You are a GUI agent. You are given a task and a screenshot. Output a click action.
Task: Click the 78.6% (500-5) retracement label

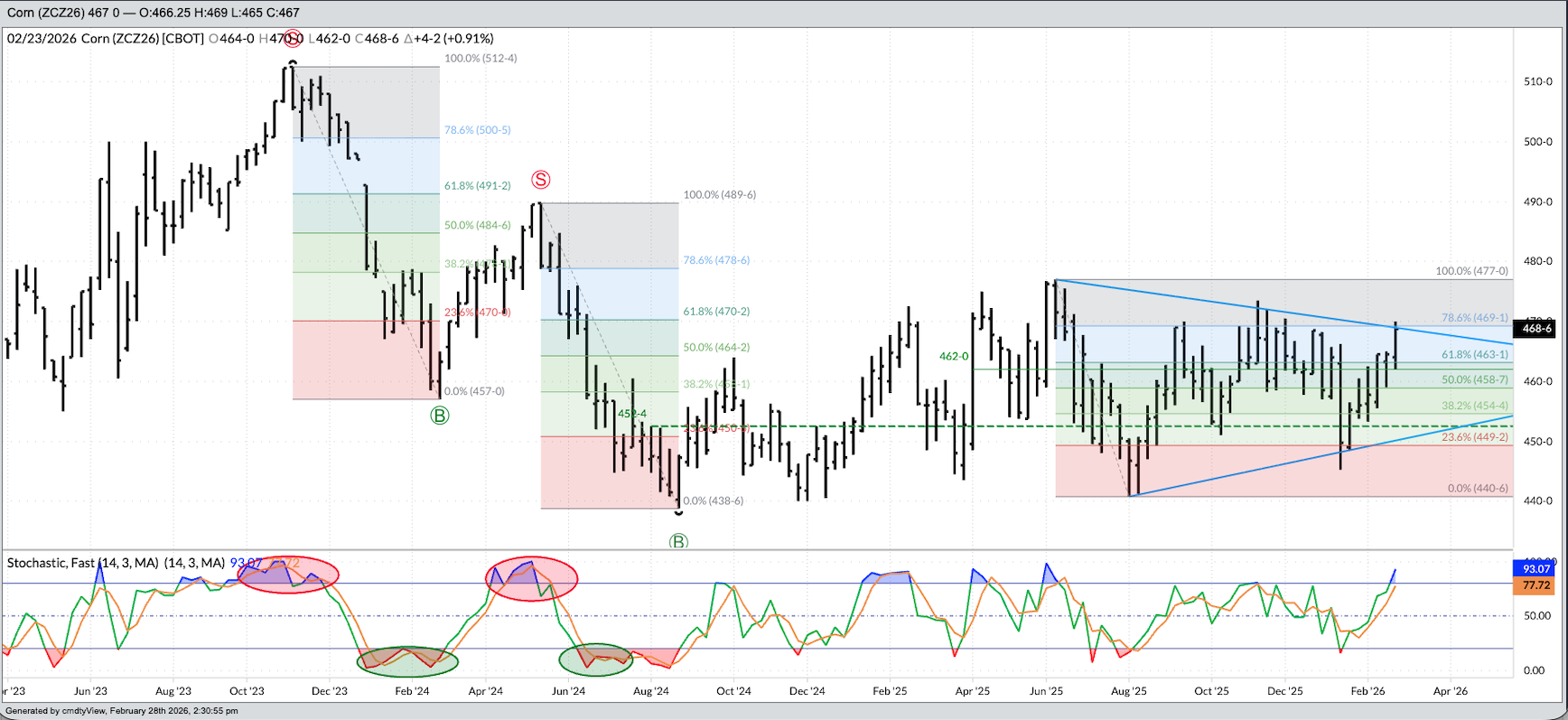477,130
